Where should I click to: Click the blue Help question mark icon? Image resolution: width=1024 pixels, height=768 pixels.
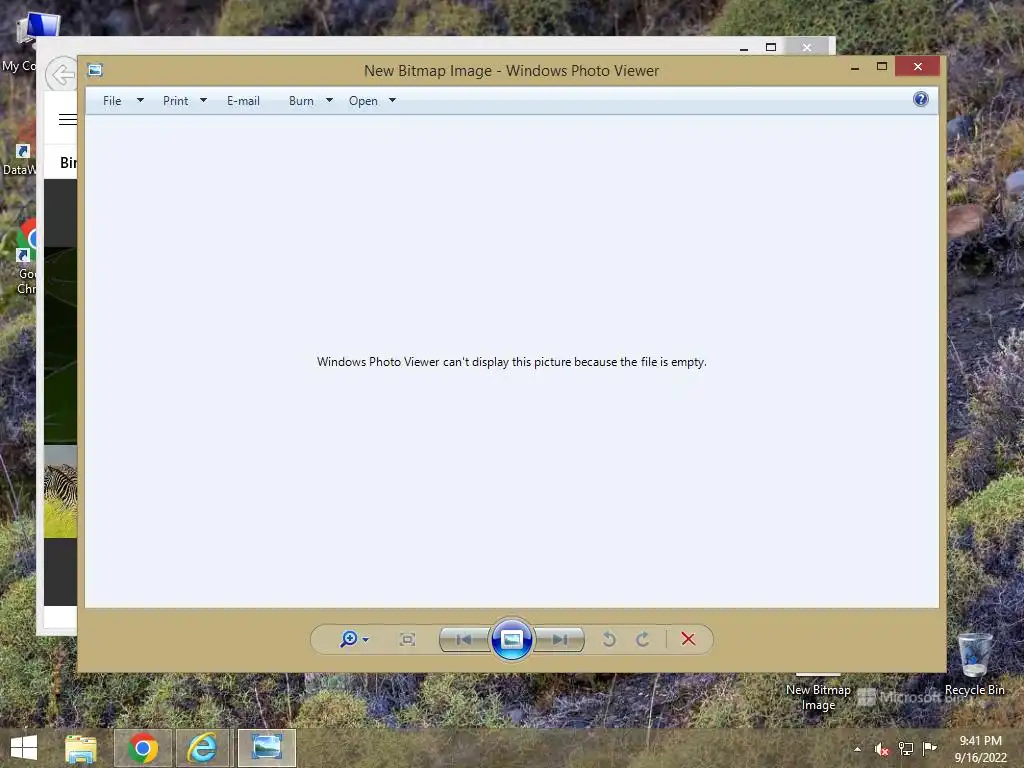click(x=921, y=99)
